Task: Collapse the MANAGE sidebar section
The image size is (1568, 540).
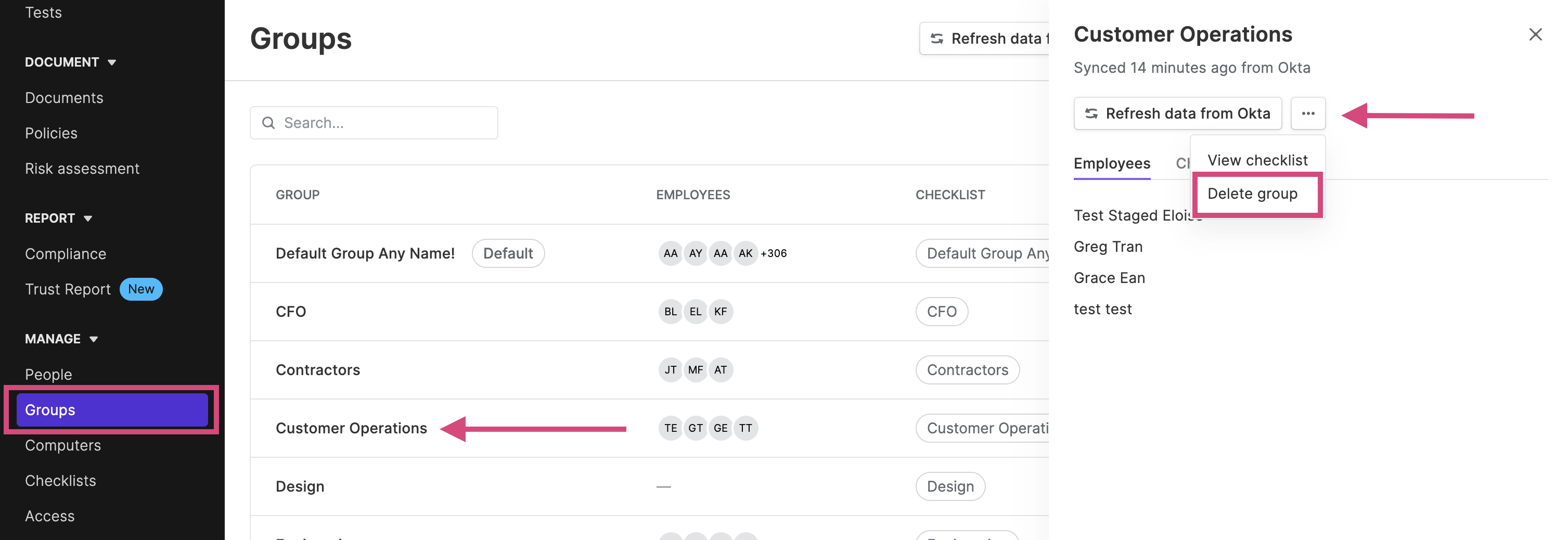Action: pyautogui.click(x=61, y=339)
